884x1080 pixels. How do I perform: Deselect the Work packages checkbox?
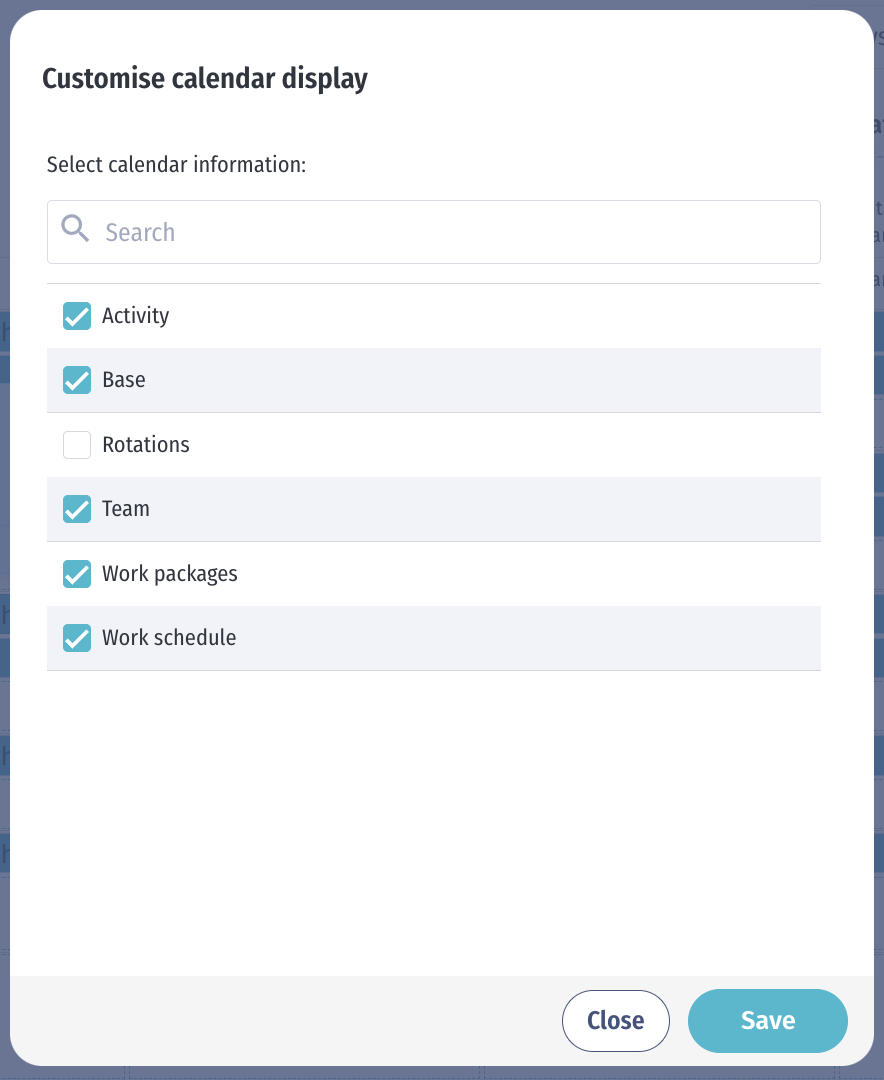76,574
